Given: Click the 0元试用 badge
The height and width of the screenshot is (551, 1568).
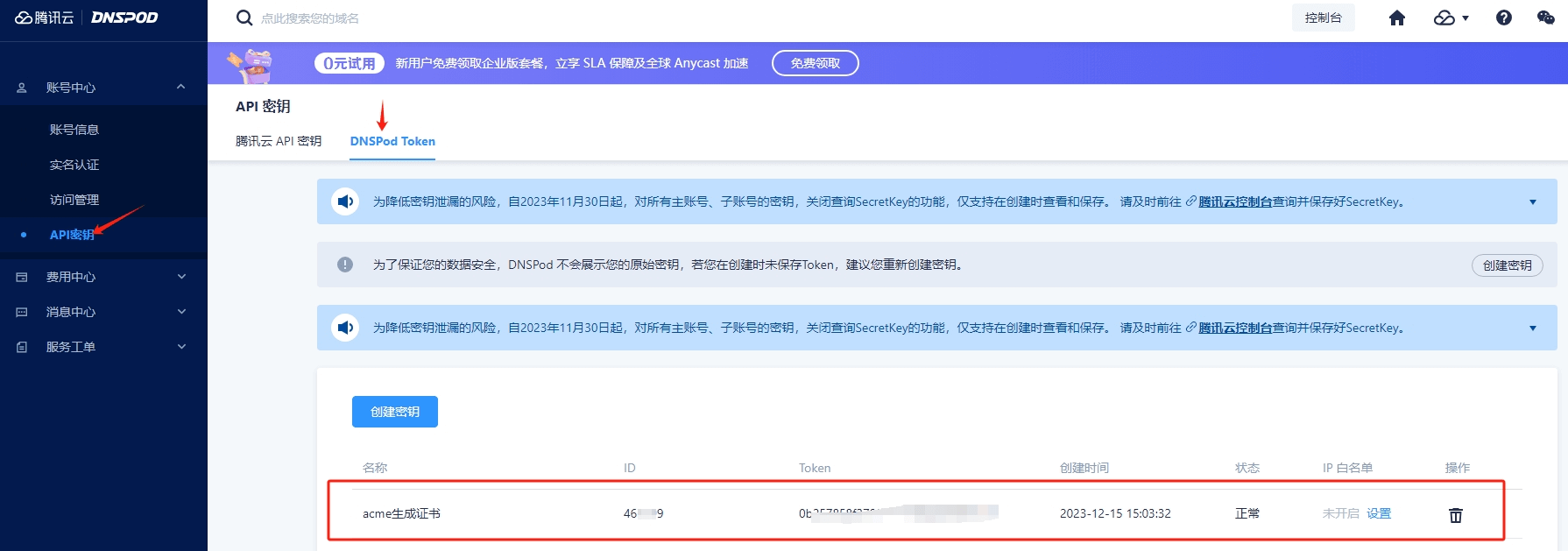Looking at the screenshot, I should (349, 63).
